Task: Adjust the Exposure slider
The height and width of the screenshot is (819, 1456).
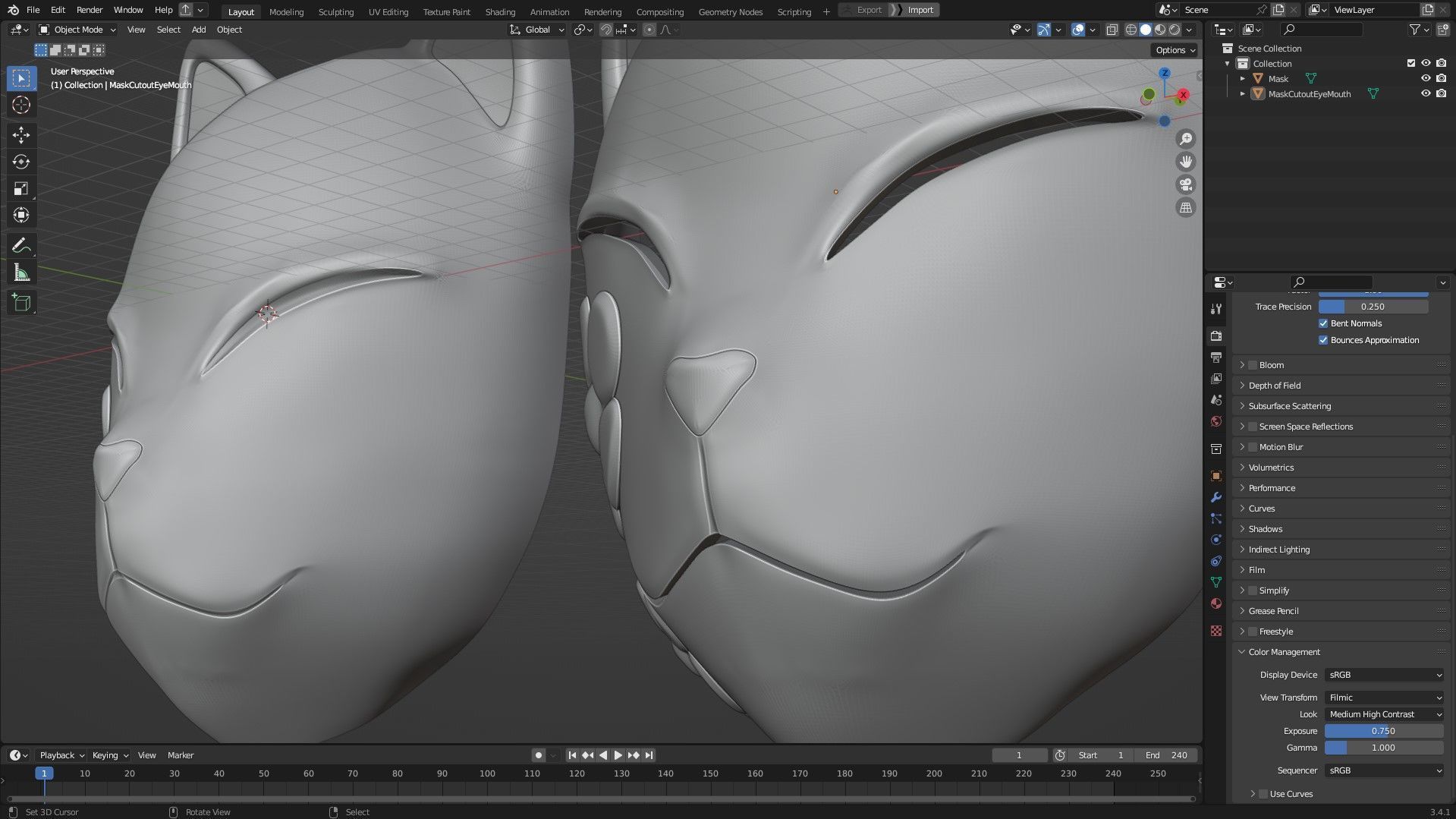Action: [x=1384, y=731]
